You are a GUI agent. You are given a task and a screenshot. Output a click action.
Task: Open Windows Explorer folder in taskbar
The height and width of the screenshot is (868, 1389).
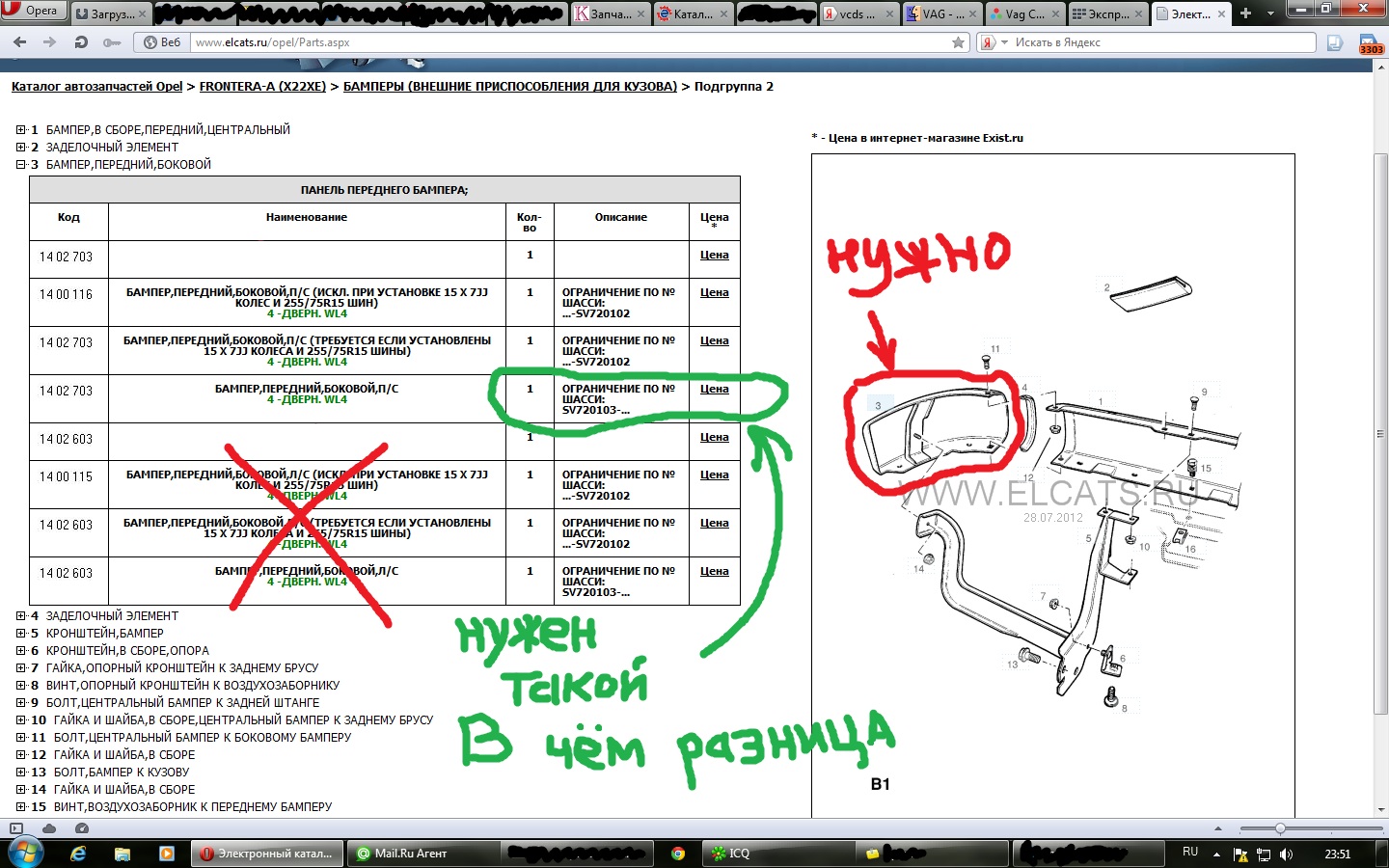pos(123,854)
